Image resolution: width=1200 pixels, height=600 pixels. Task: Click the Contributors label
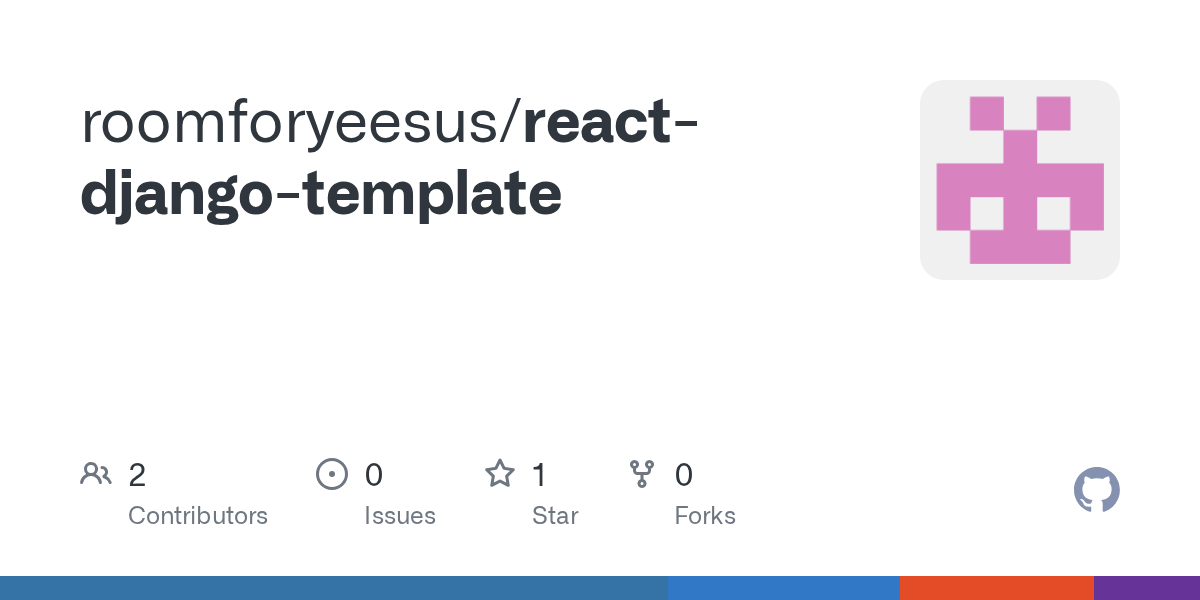click(x=198, y=516)
